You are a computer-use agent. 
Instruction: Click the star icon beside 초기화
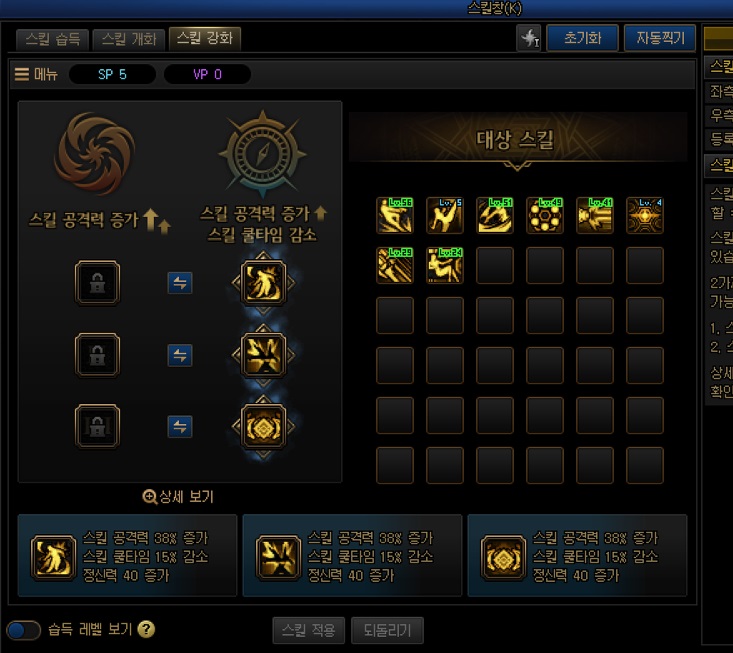[529, 38]
